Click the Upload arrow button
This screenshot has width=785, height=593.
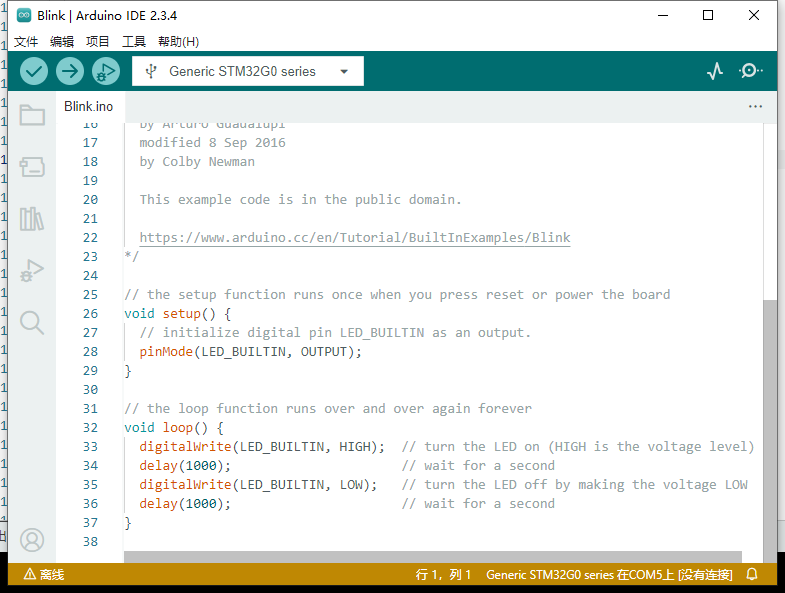(x=70, y=71)
